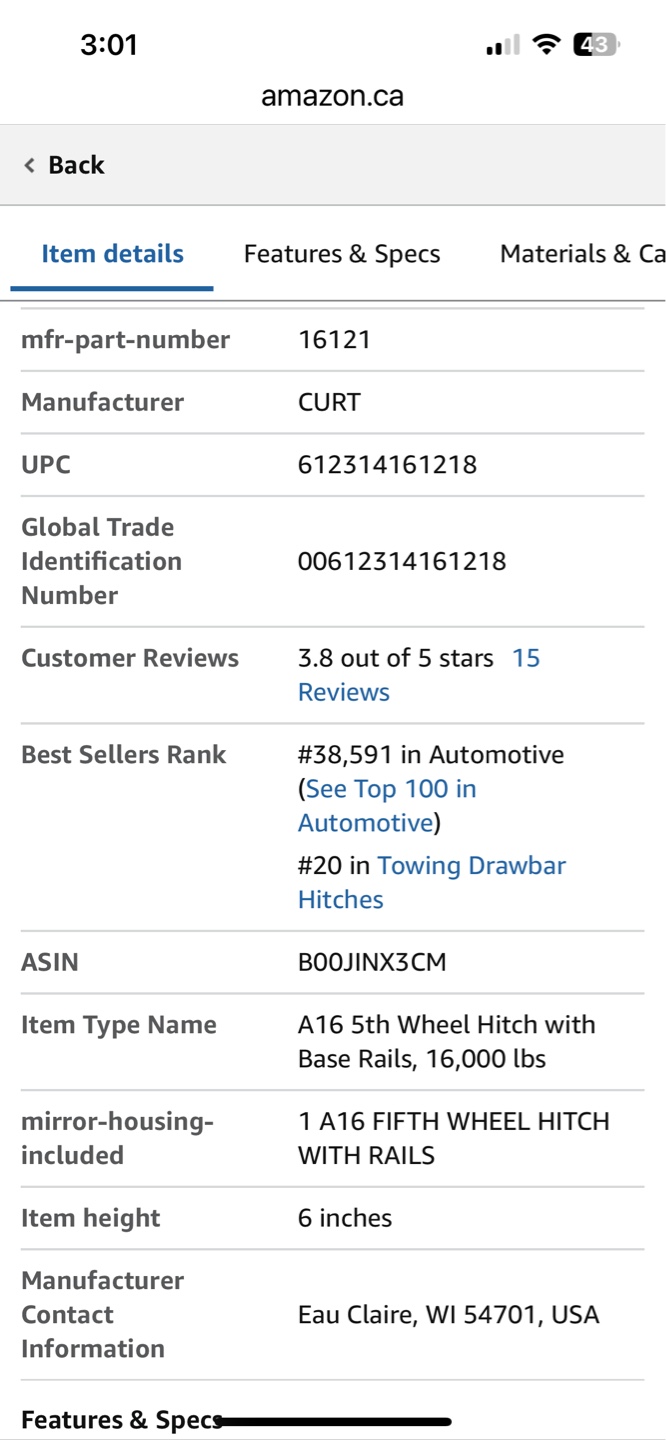Screen dimensions: 666x1440
Task: Tap the Features & Specs section heading
Action: pos(121,1420)
